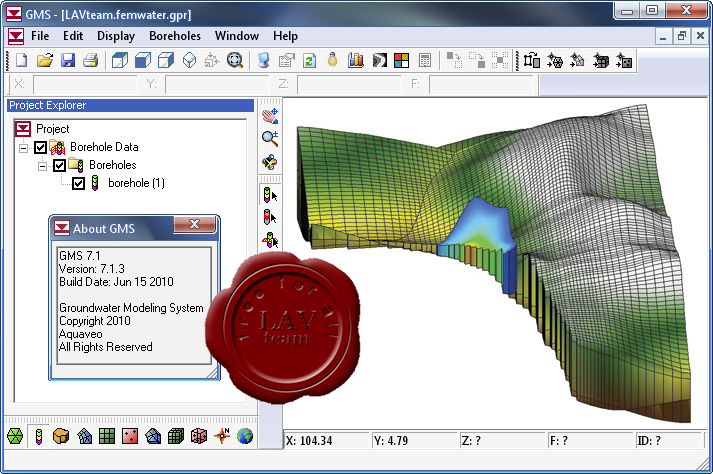
Task: Click the Open file folder icon
Action: click(x=45, y=60)
